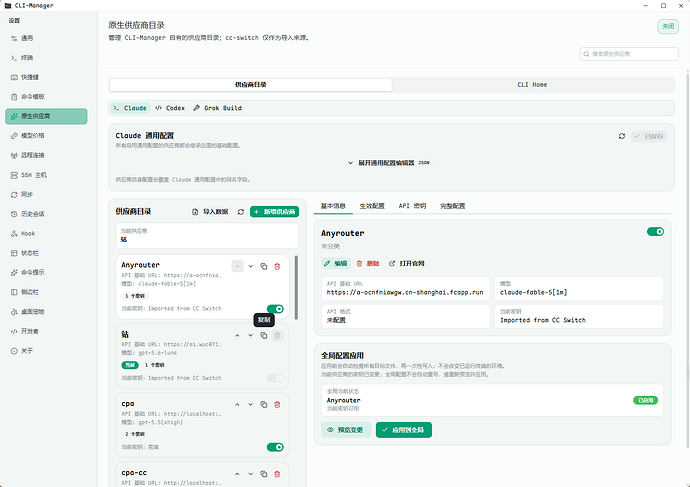Viewport: 690px width, 487px height.
Task: Click the 当前供应商 box showing 站
Action: [207, 235]
